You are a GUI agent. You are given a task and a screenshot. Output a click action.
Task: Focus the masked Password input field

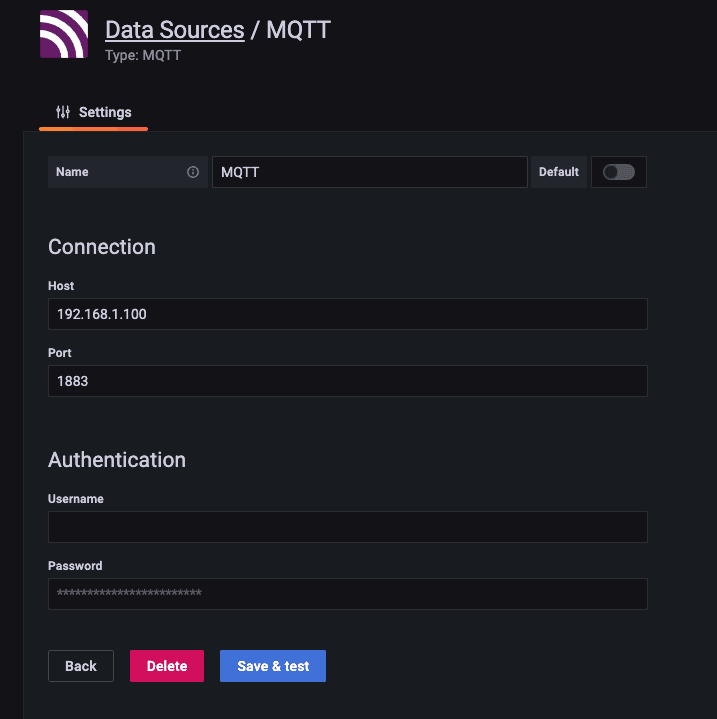point(347,594)
